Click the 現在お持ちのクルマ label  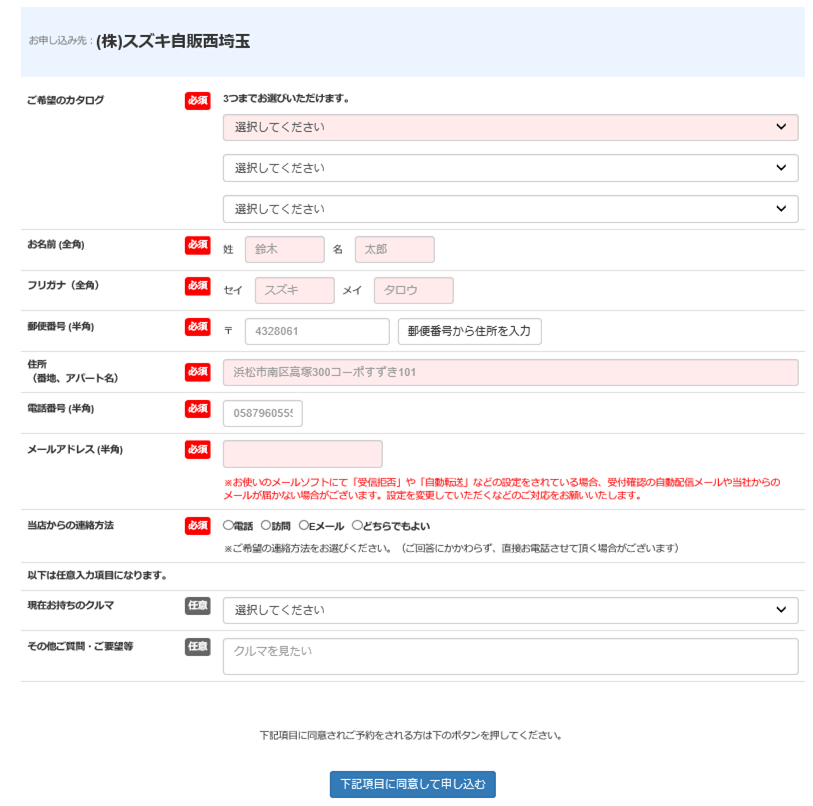(71, 605)
